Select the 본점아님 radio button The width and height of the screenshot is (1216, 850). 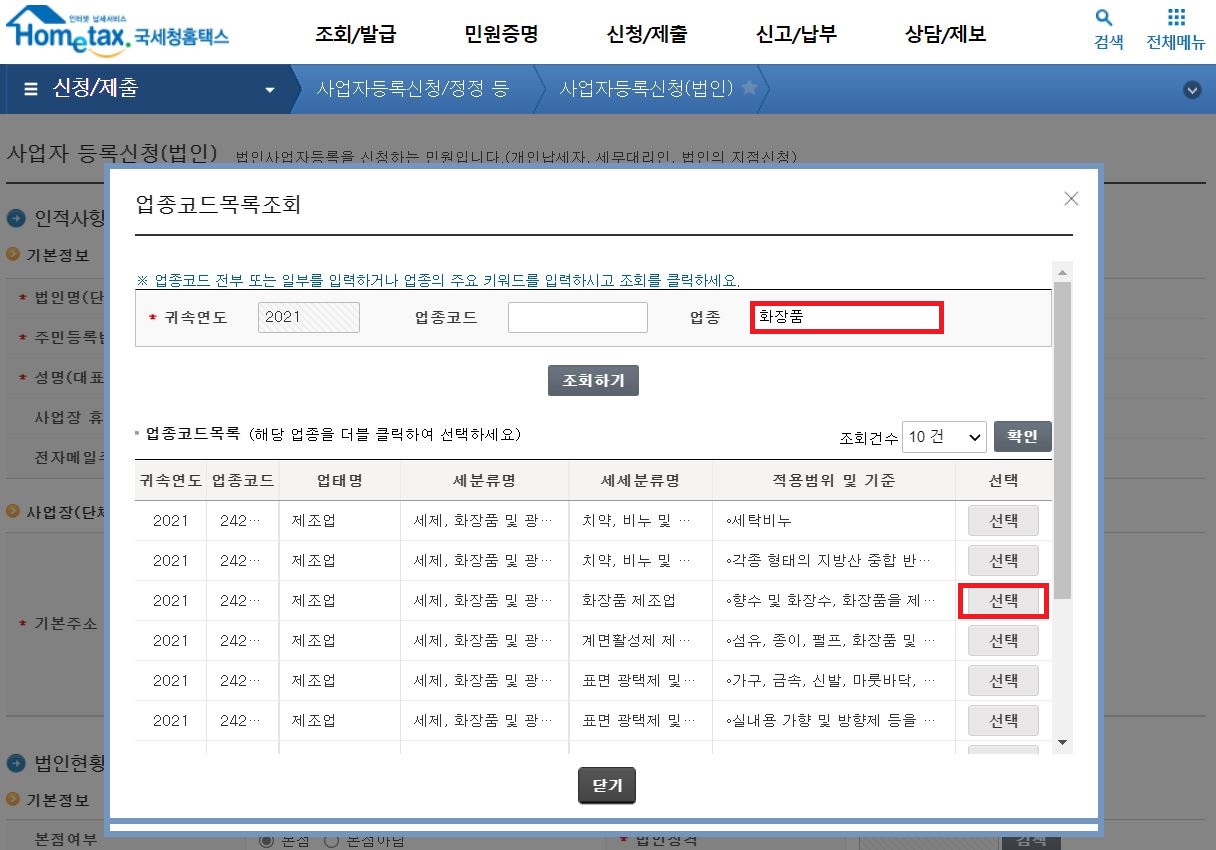tap(332, 840)
